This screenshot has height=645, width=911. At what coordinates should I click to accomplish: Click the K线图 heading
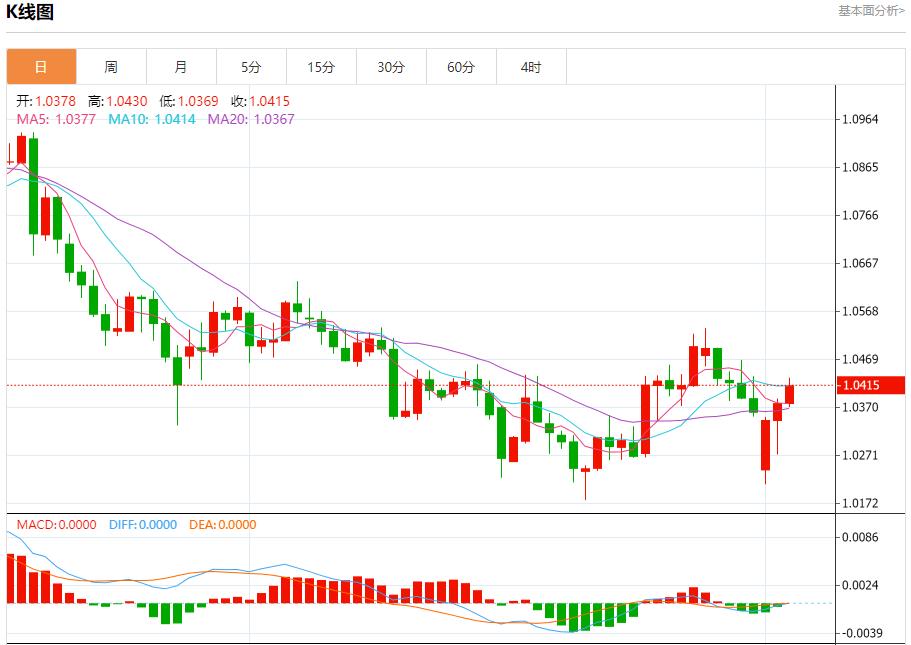click(30, 12)
